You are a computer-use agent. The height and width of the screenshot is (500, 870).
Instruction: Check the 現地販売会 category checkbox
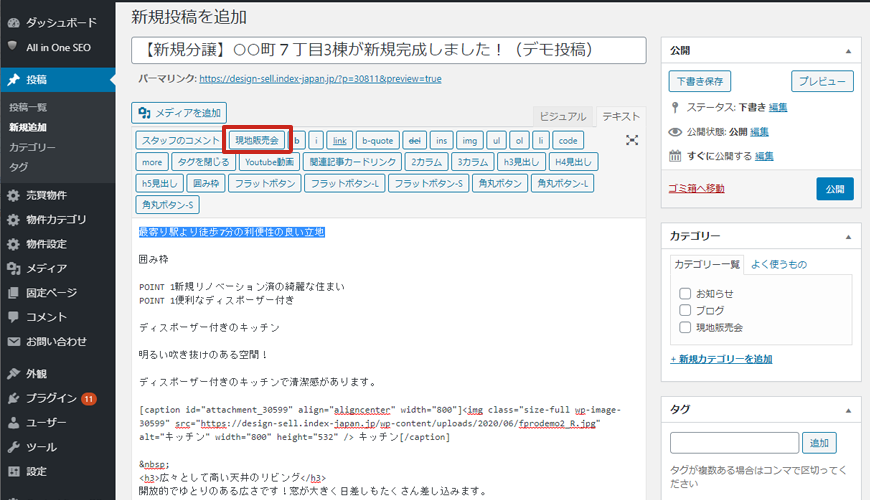coord(685,327)
